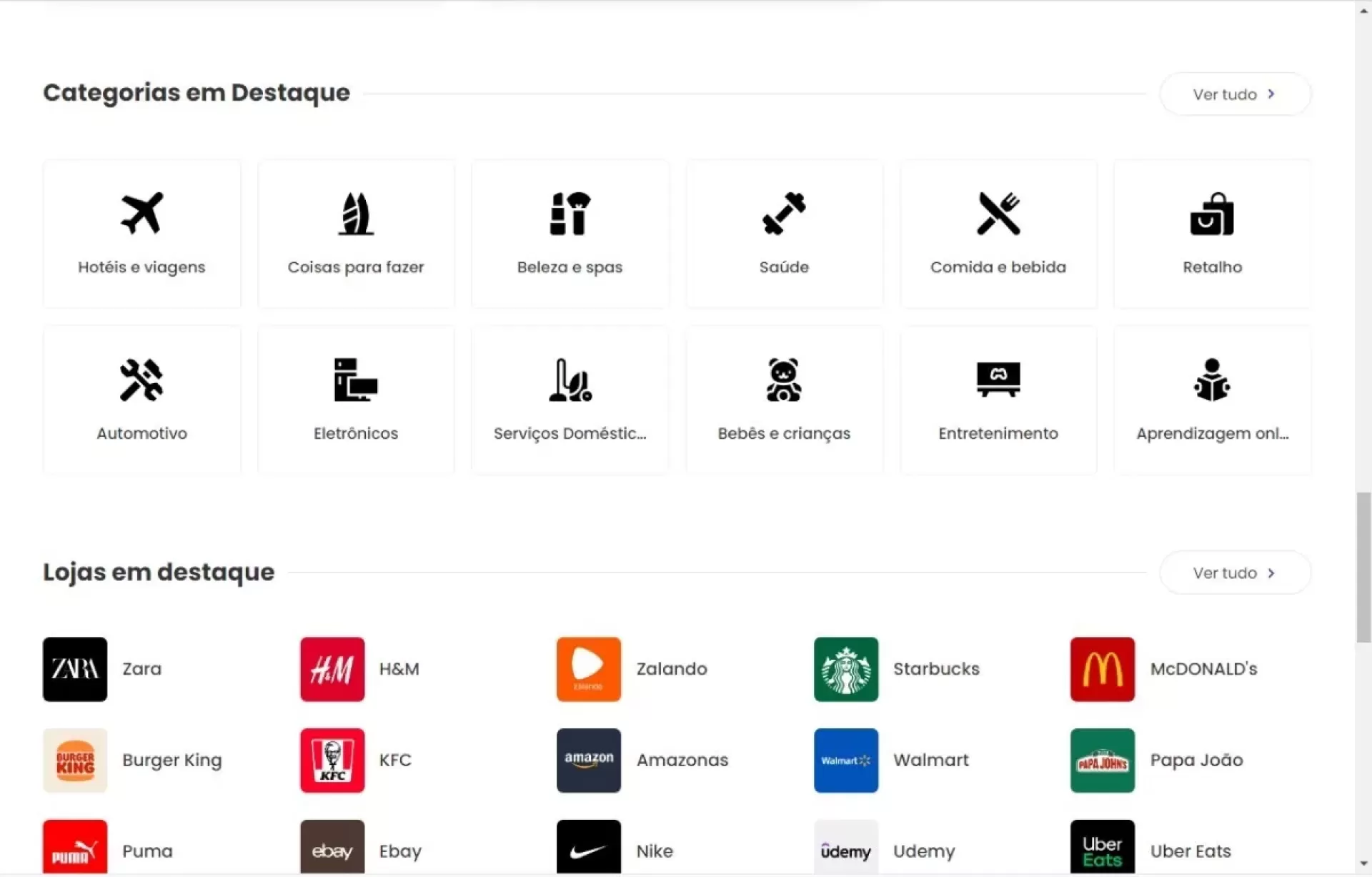Expand Ver tudo for Lojas em destaque
The height and width of the screenshot is (877, 1372).
click(1234, 573)
